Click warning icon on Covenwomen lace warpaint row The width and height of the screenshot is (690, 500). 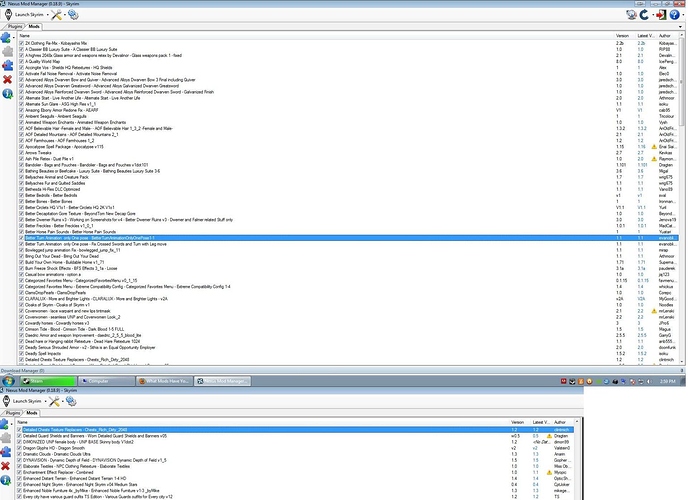click(654, 311)
